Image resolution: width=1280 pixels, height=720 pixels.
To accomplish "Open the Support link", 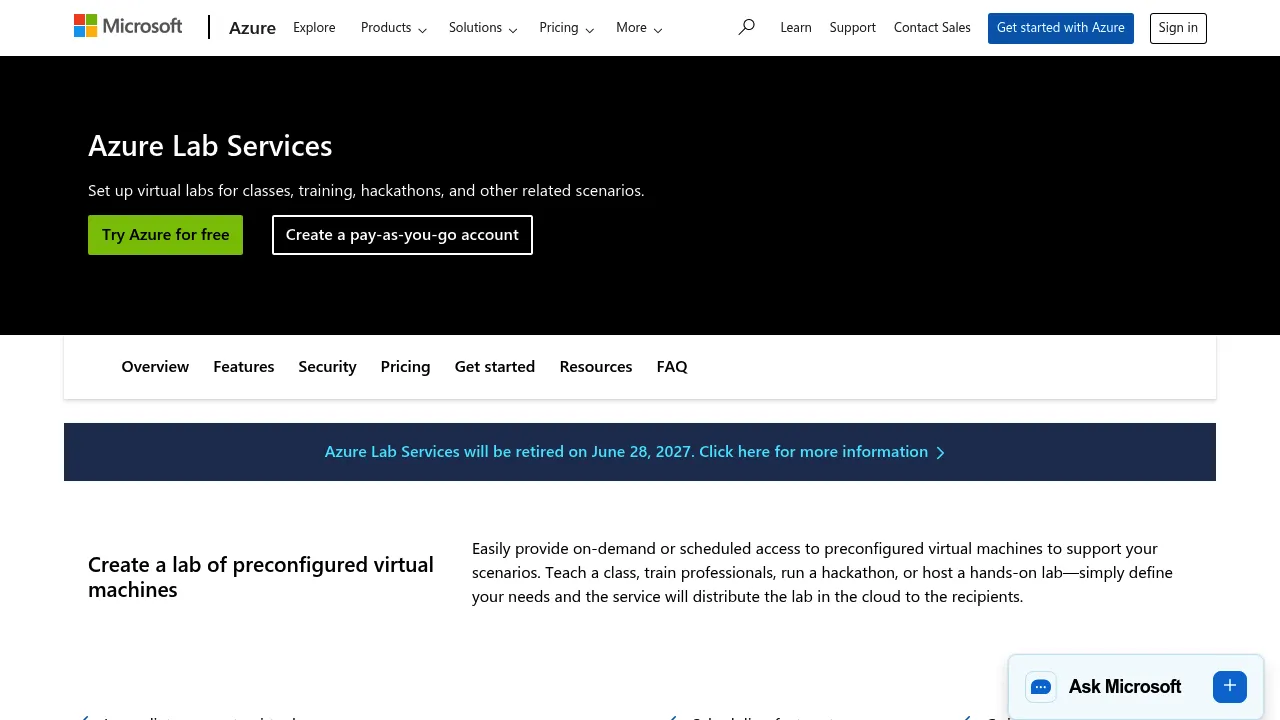I will click(852, 28).
